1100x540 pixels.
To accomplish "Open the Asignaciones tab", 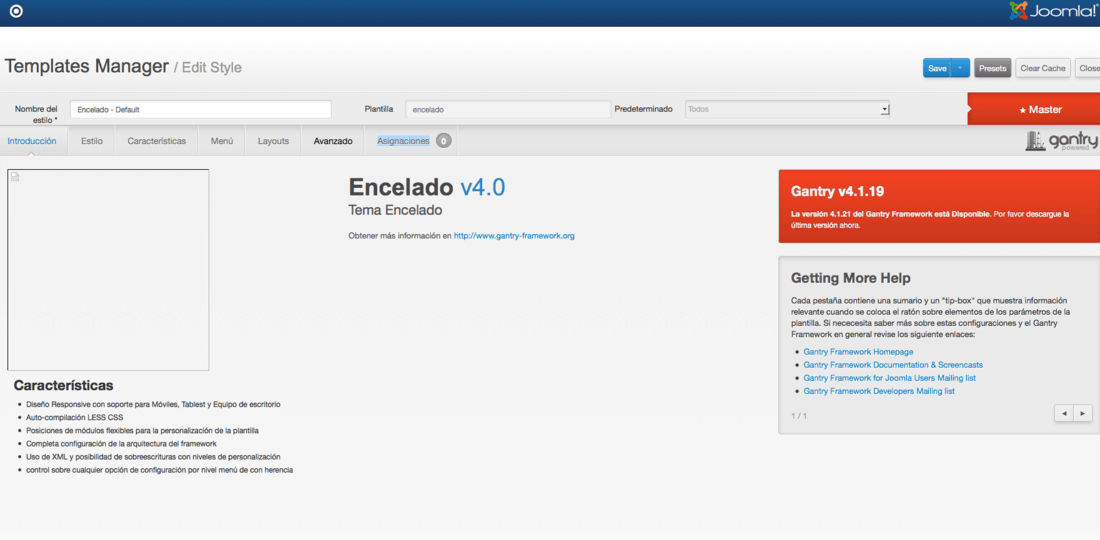I will point(403,141).
